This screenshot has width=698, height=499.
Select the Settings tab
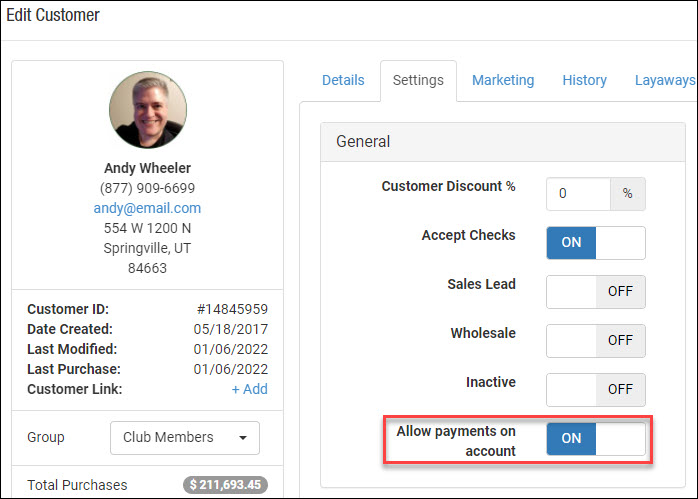point(418,80)
